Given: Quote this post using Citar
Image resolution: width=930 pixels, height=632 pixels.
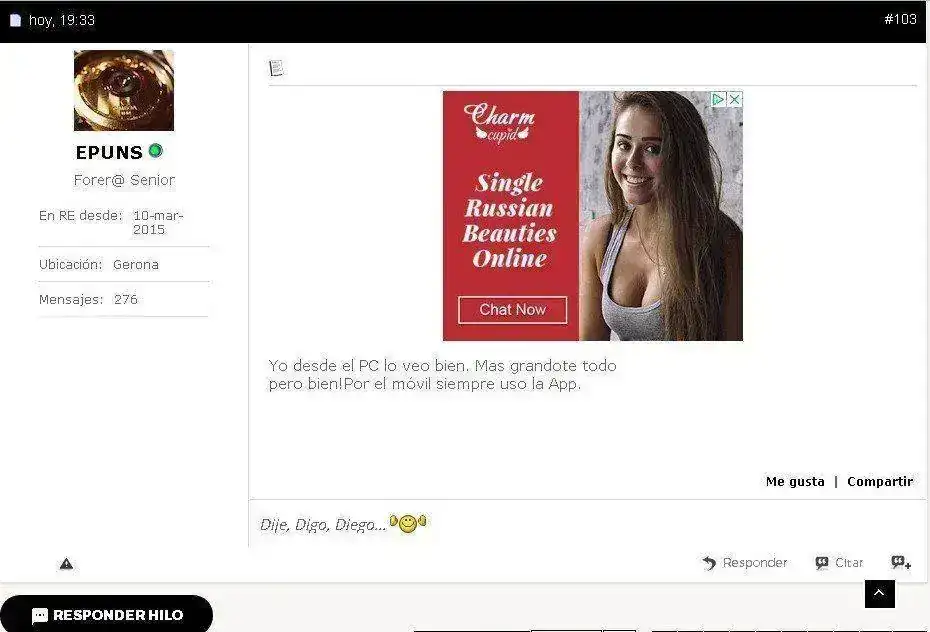Looking at the screenshot, I should (839, 563).
